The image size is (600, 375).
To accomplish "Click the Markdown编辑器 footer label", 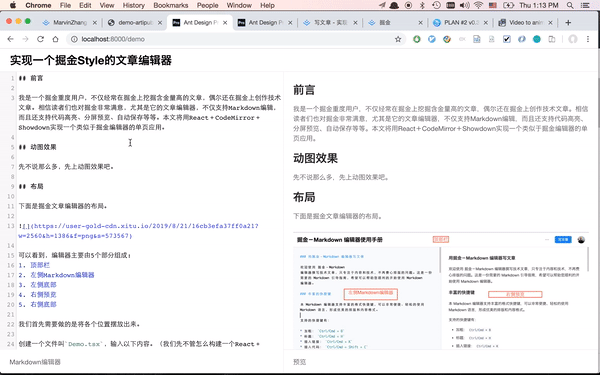I will tap(35, 362).
